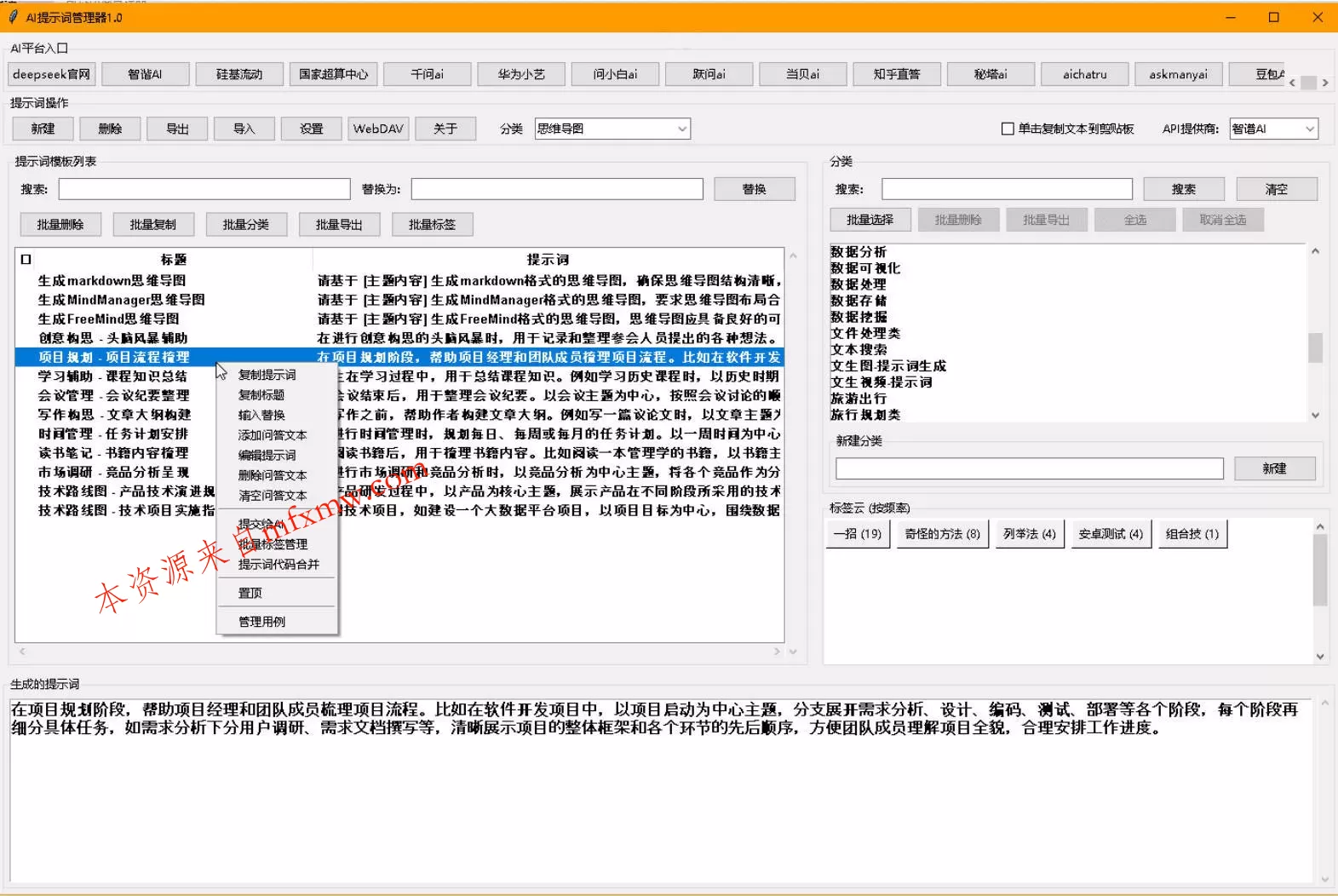This screenshot has height=896, width=1338.
Task: Focus the prompt template 搜索 field
Action: tap(204, 189)
